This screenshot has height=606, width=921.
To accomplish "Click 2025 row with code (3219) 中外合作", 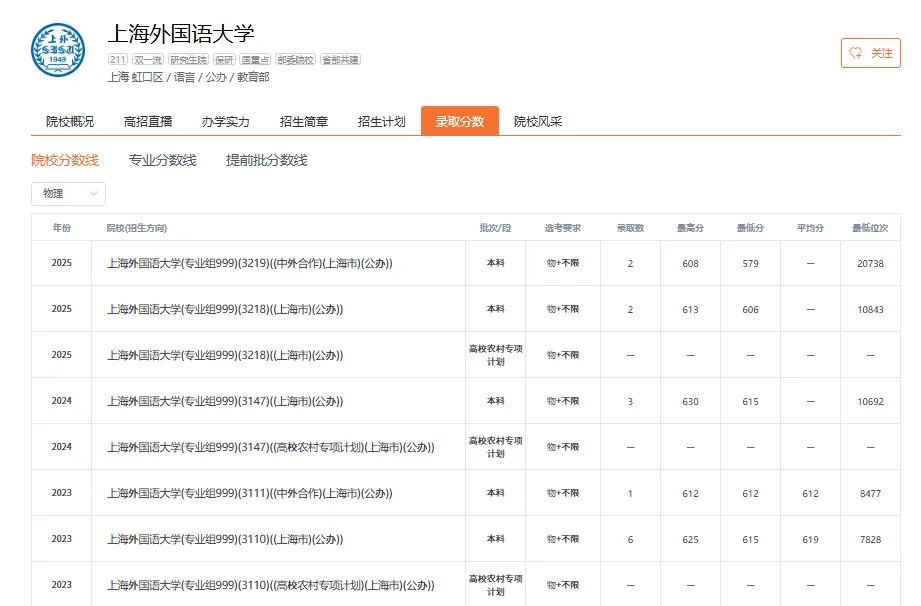I will 466,263.
